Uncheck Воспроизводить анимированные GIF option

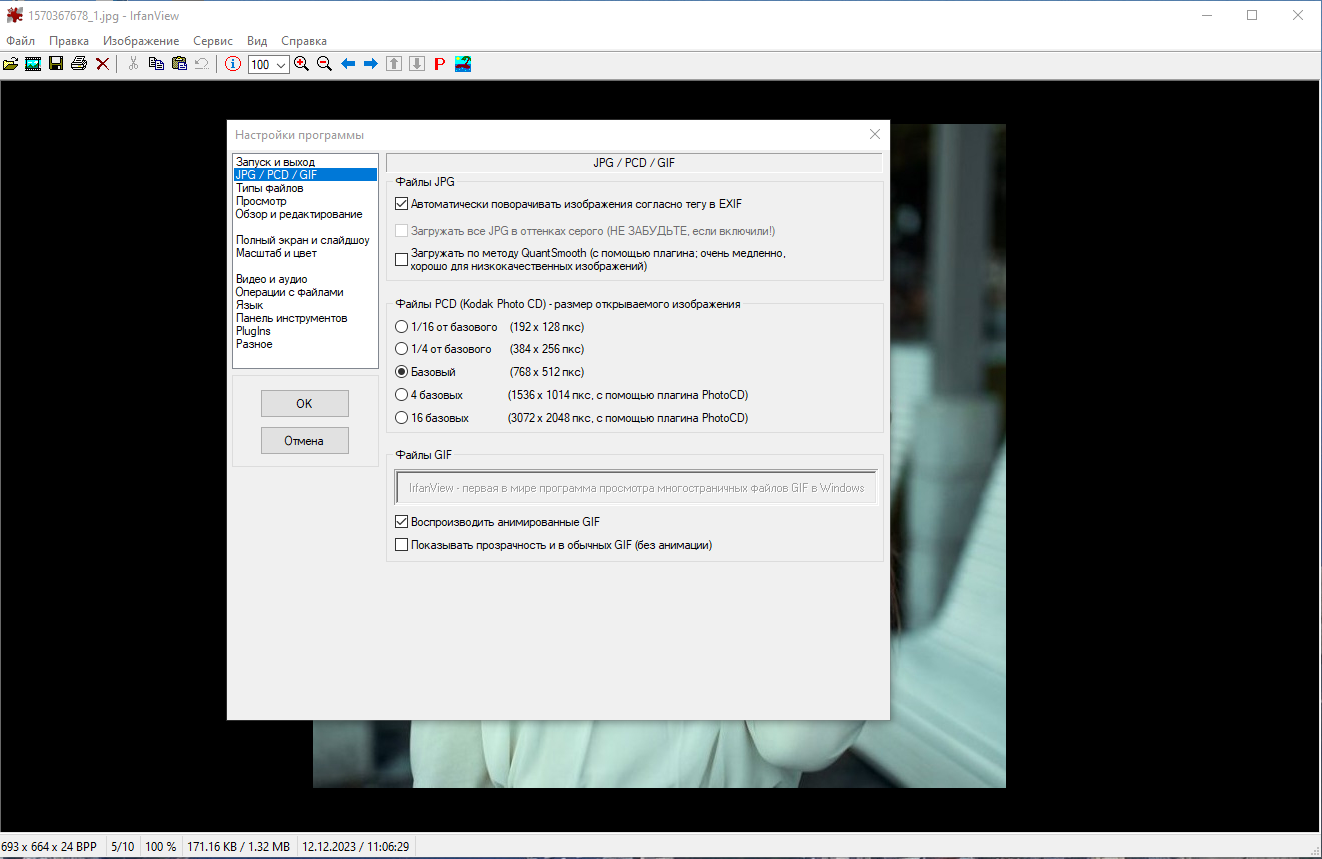click(x=402, y=522)
